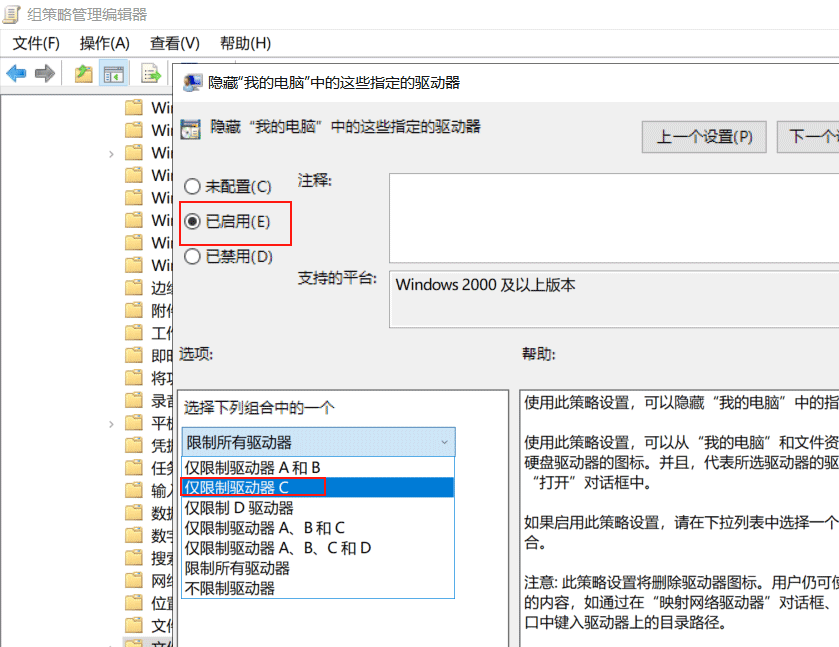Click the policy setting icon beside dialog heading
The width and height of the screenshot is (839, 647).
[x=190, y=129]
